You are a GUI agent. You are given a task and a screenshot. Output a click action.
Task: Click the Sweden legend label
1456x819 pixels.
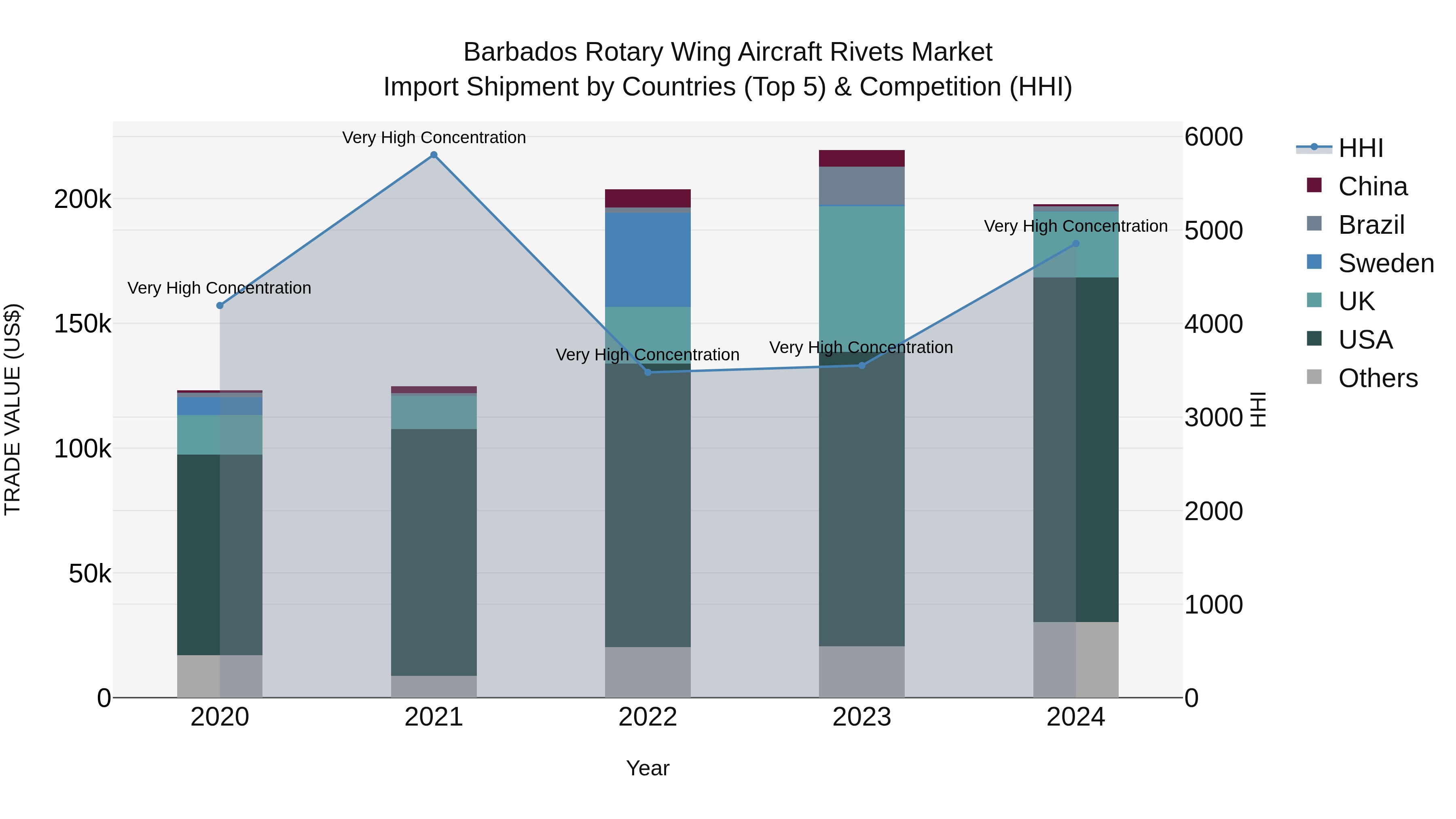pos(1386,263)
